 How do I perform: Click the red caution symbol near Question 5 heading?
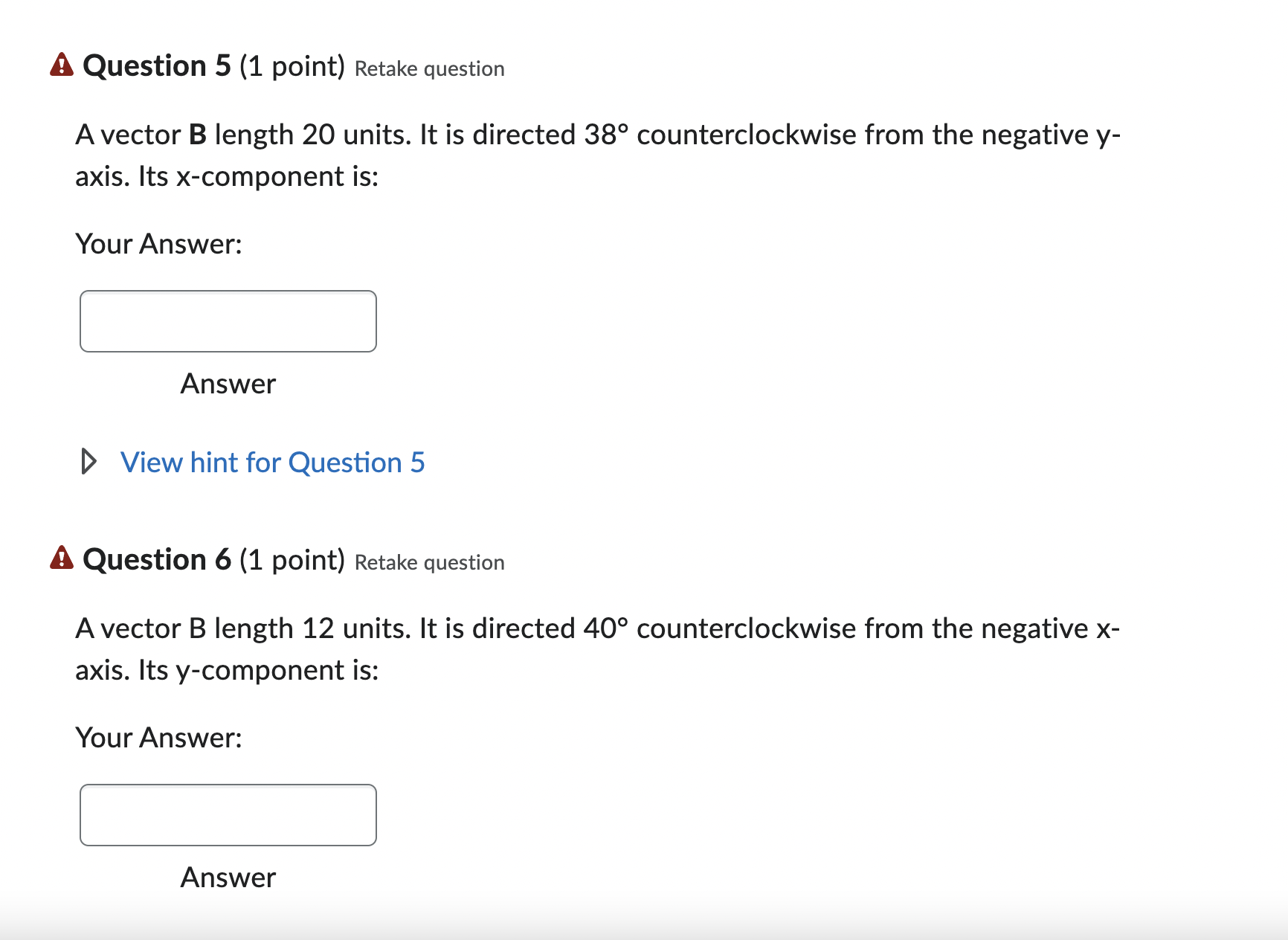[x=62, y=65]
